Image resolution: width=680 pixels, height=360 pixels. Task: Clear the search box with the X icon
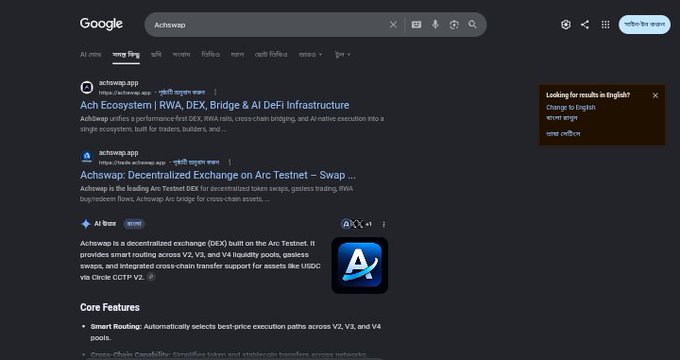[x=393, y=25]
